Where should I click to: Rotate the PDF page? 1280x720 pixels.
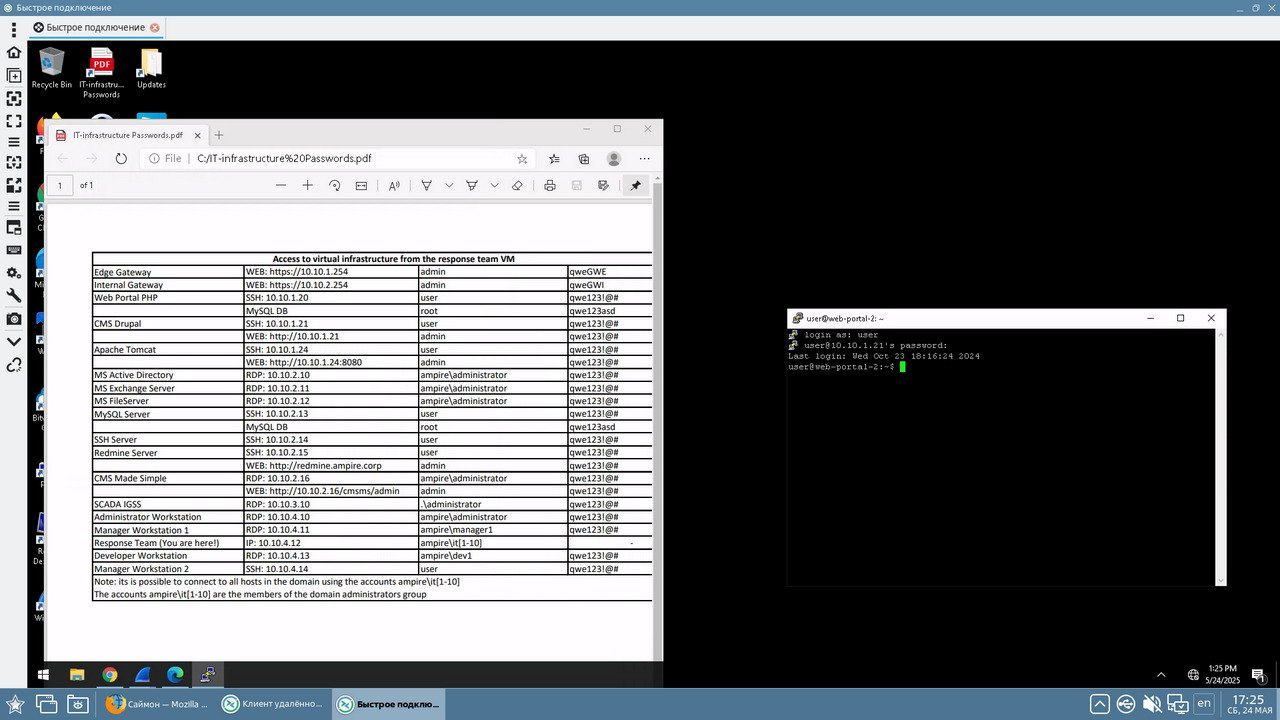click(335, 185)
